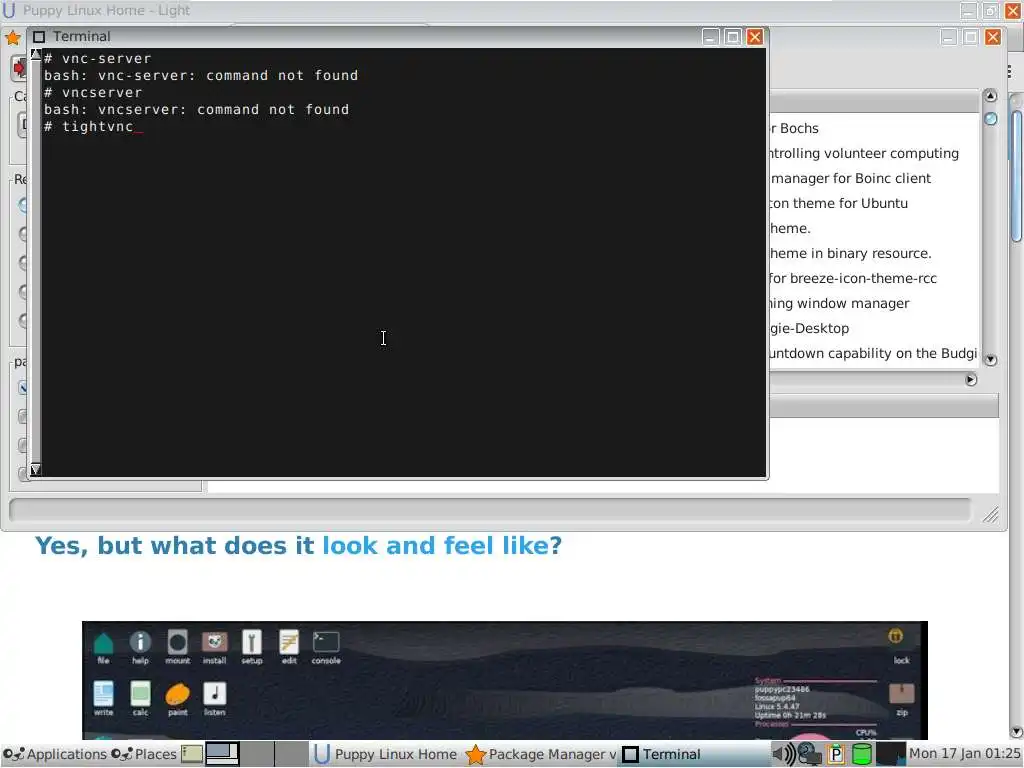This screenshot has height=768, width=1024.
Task: Switch to the Package Manager taskbar window
Action: [x=541, y=754]
